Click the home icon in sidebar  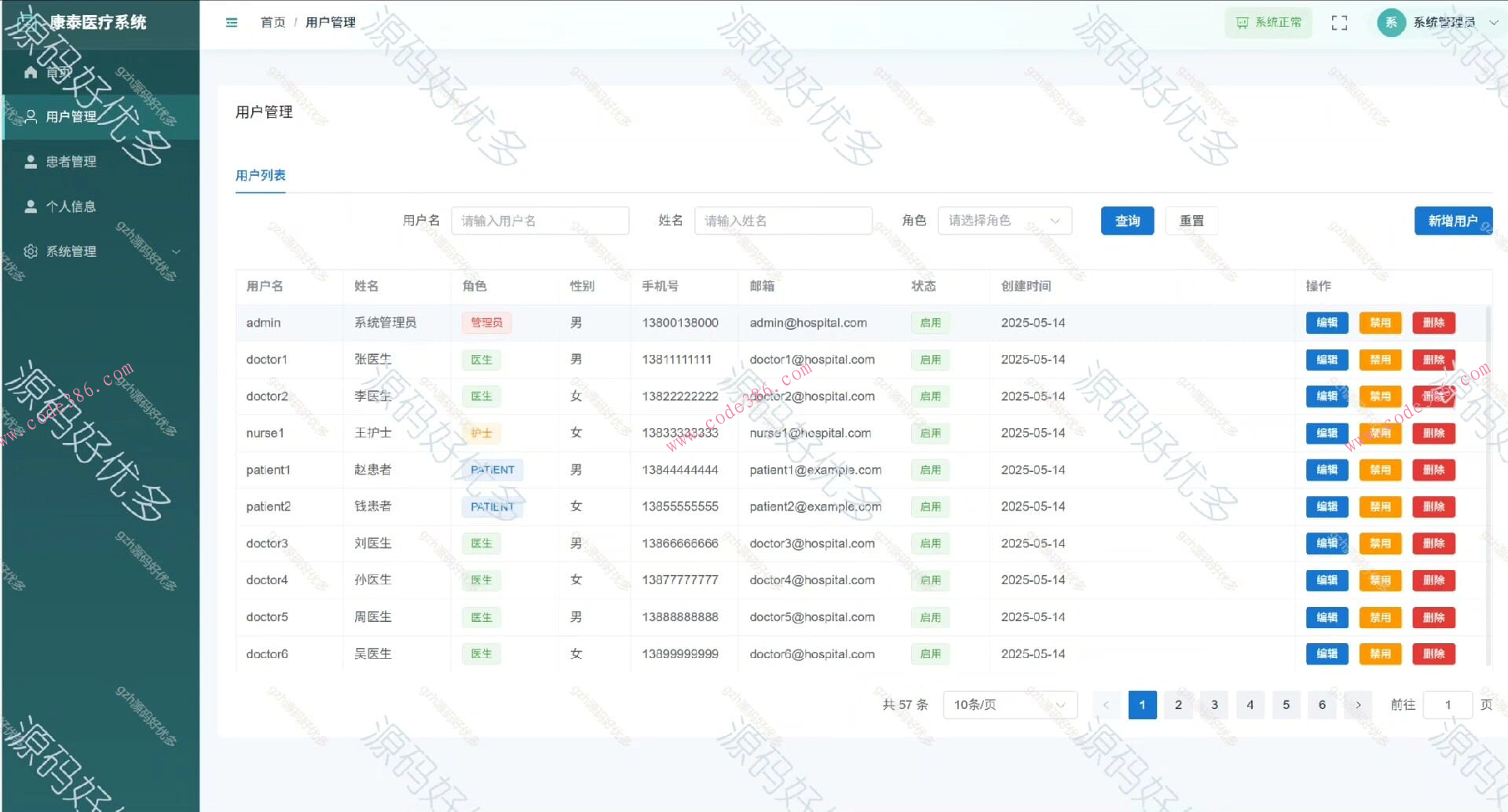(x=31, y=72)
